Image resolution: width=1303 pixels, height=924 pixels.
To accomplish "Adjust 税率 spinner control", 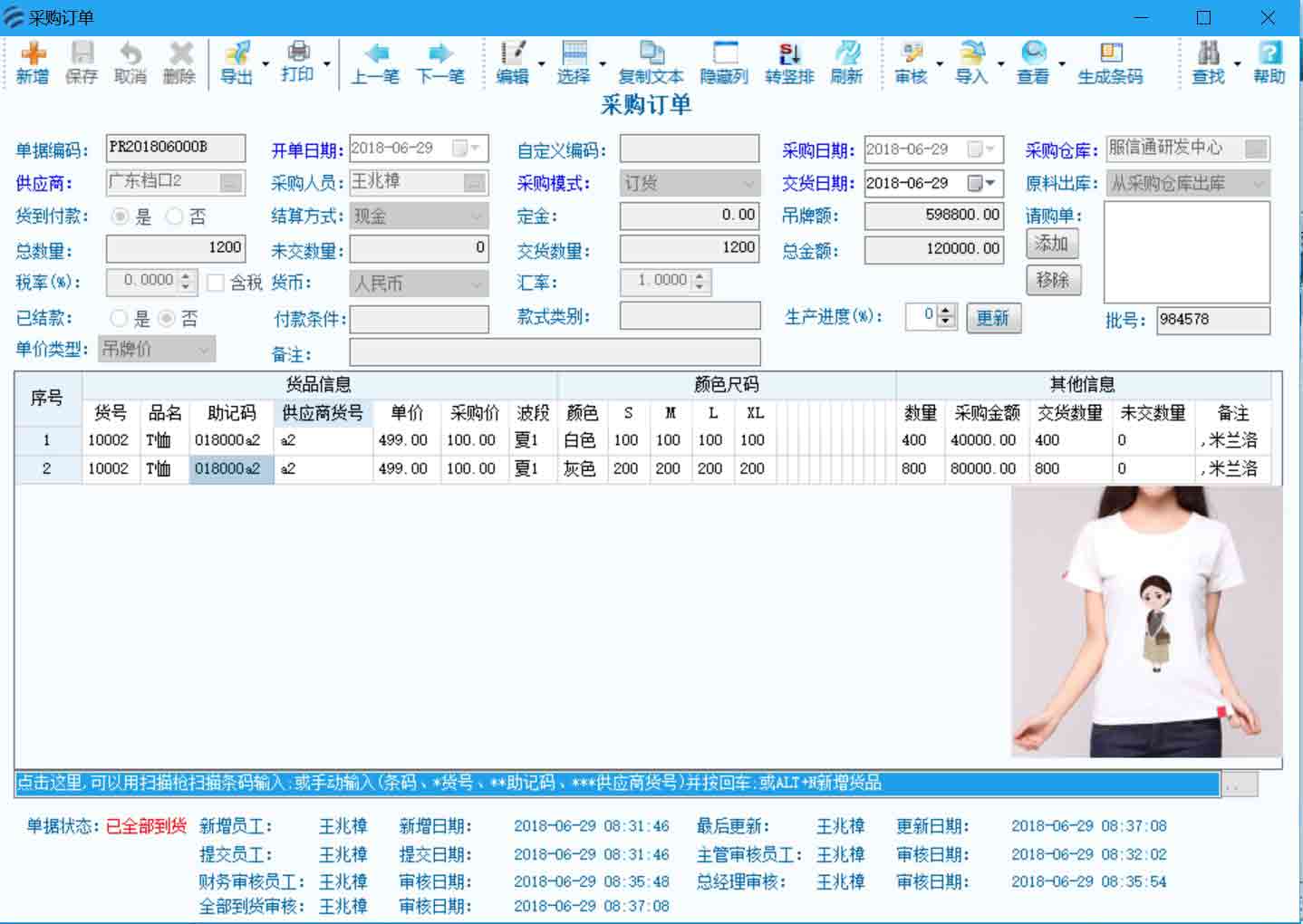I will (x=186, y=282).
